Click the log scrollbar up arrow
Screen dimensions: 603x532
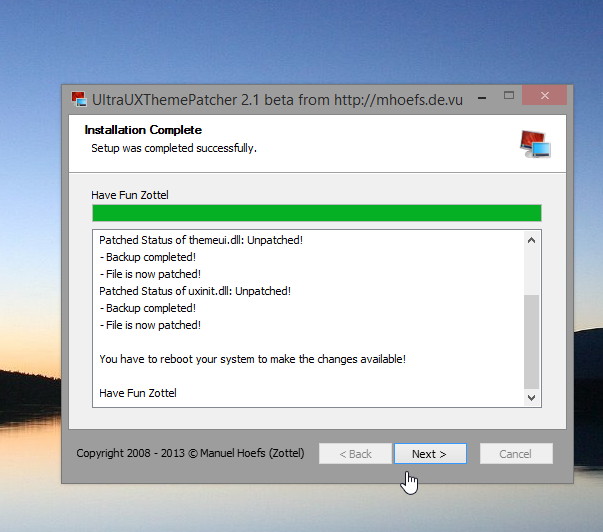pos(531,240)
